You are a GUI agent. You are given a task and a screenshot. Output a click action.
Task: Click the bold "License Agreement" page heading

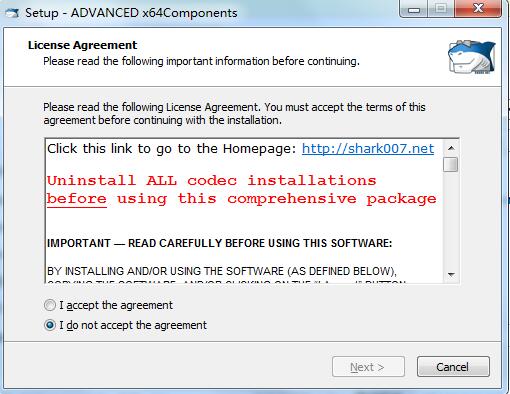[82, 45]
